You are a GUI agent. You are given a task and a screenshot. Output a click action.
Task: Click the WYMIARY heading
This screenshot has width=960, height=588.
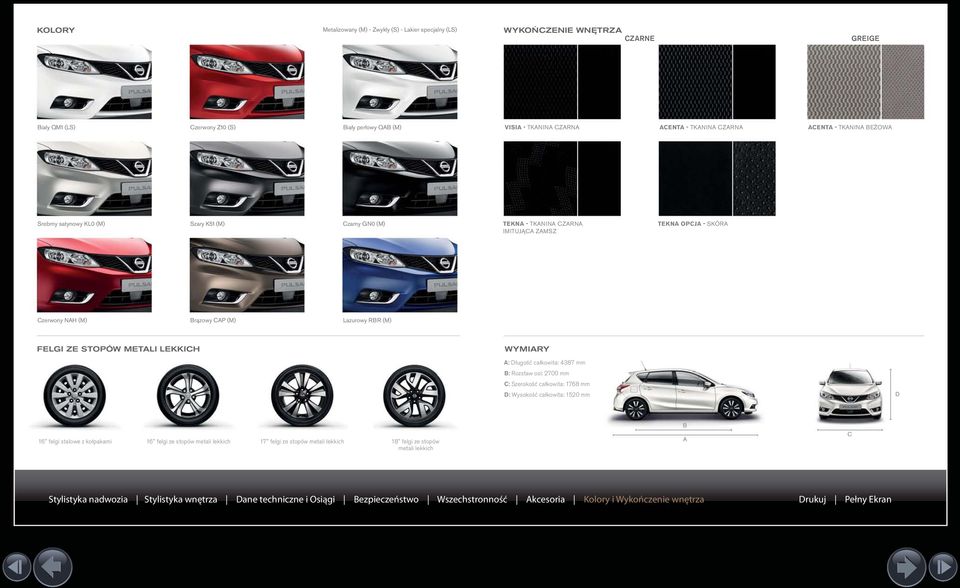coord(527,349)
